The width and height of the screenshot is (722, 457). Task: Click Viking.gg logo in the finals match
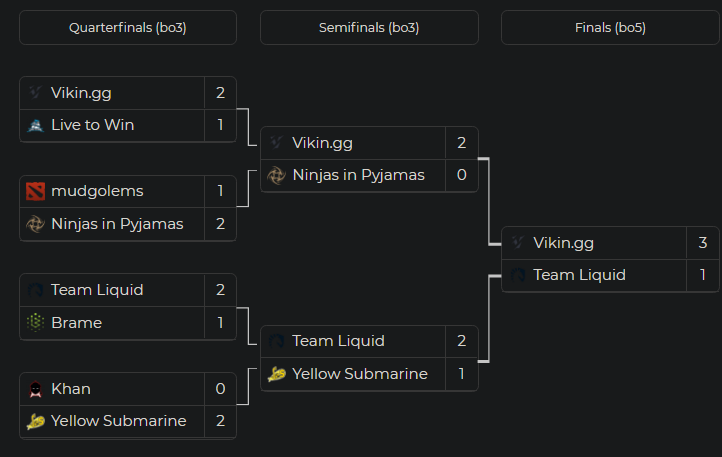point(518,242)
